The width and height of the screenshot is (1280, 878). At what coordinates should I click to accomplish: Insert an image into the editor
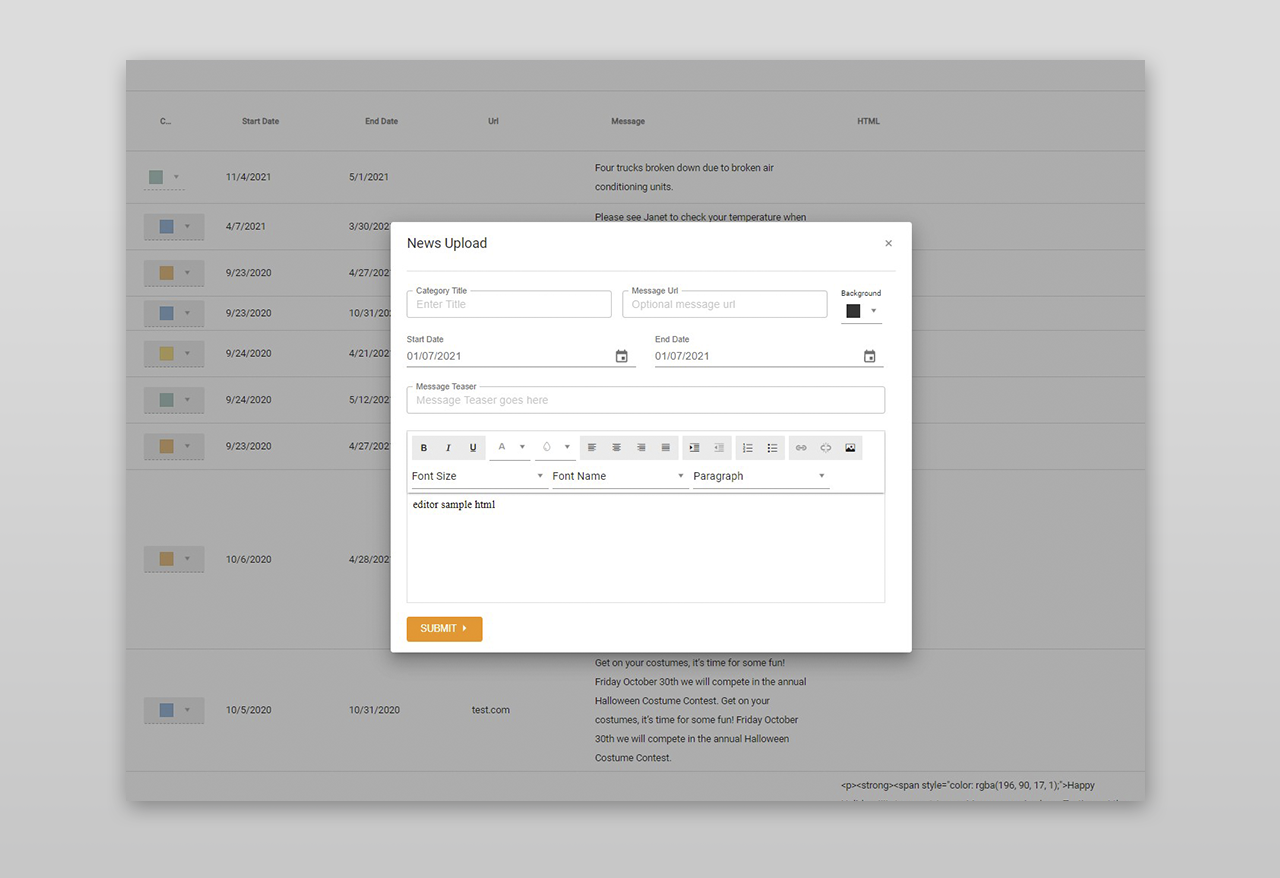(850, 448)
